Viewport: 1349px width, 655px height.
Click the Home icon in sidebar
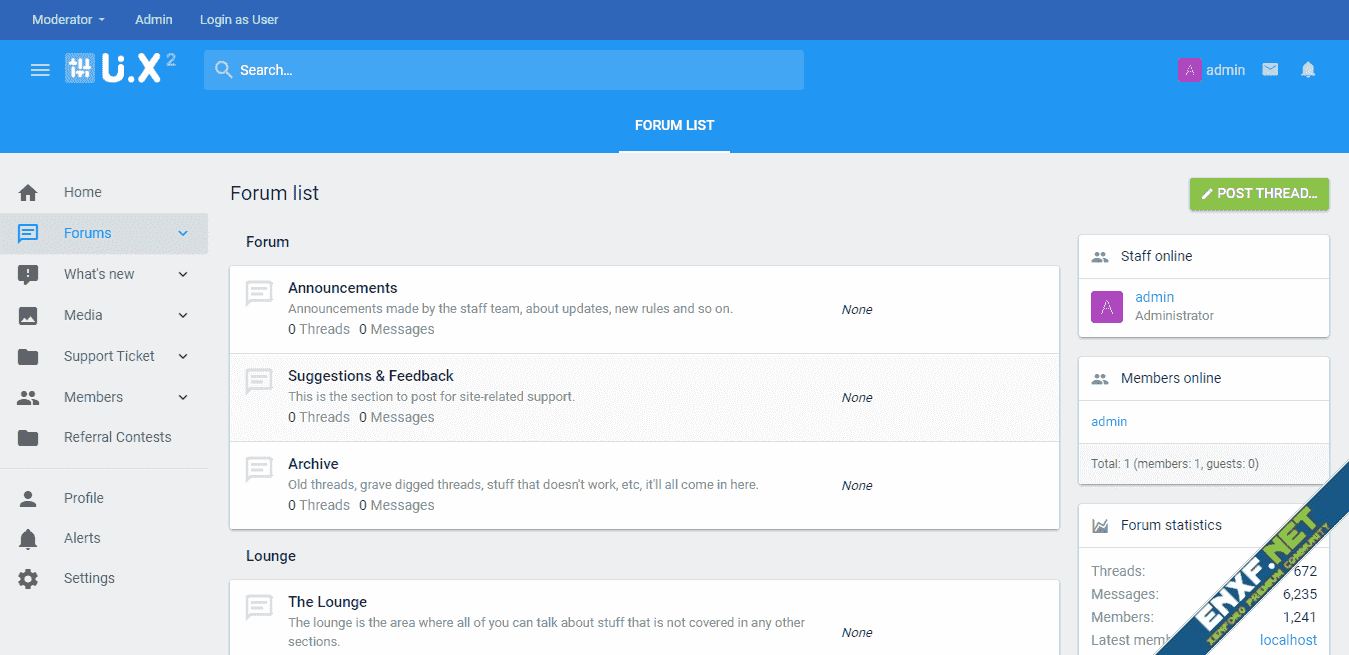tap(28, 193)
